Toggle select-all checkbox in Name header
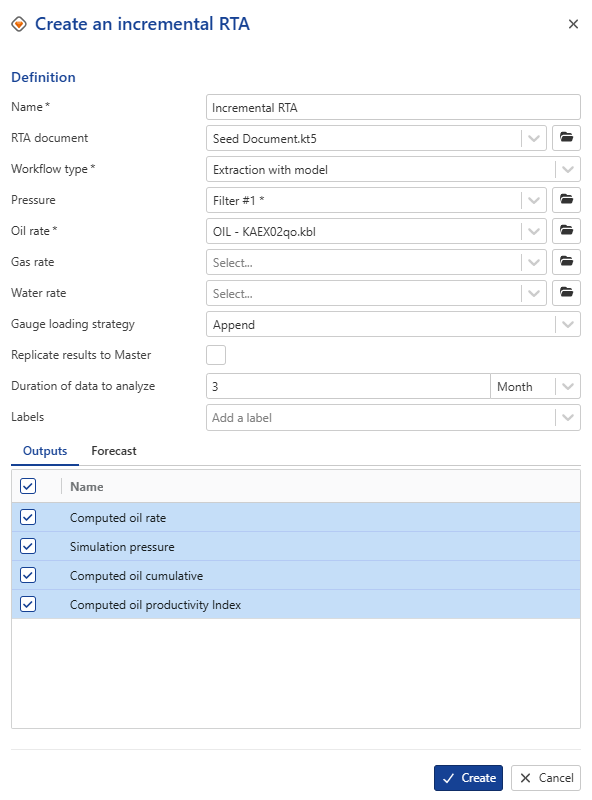 click(28, 486)
